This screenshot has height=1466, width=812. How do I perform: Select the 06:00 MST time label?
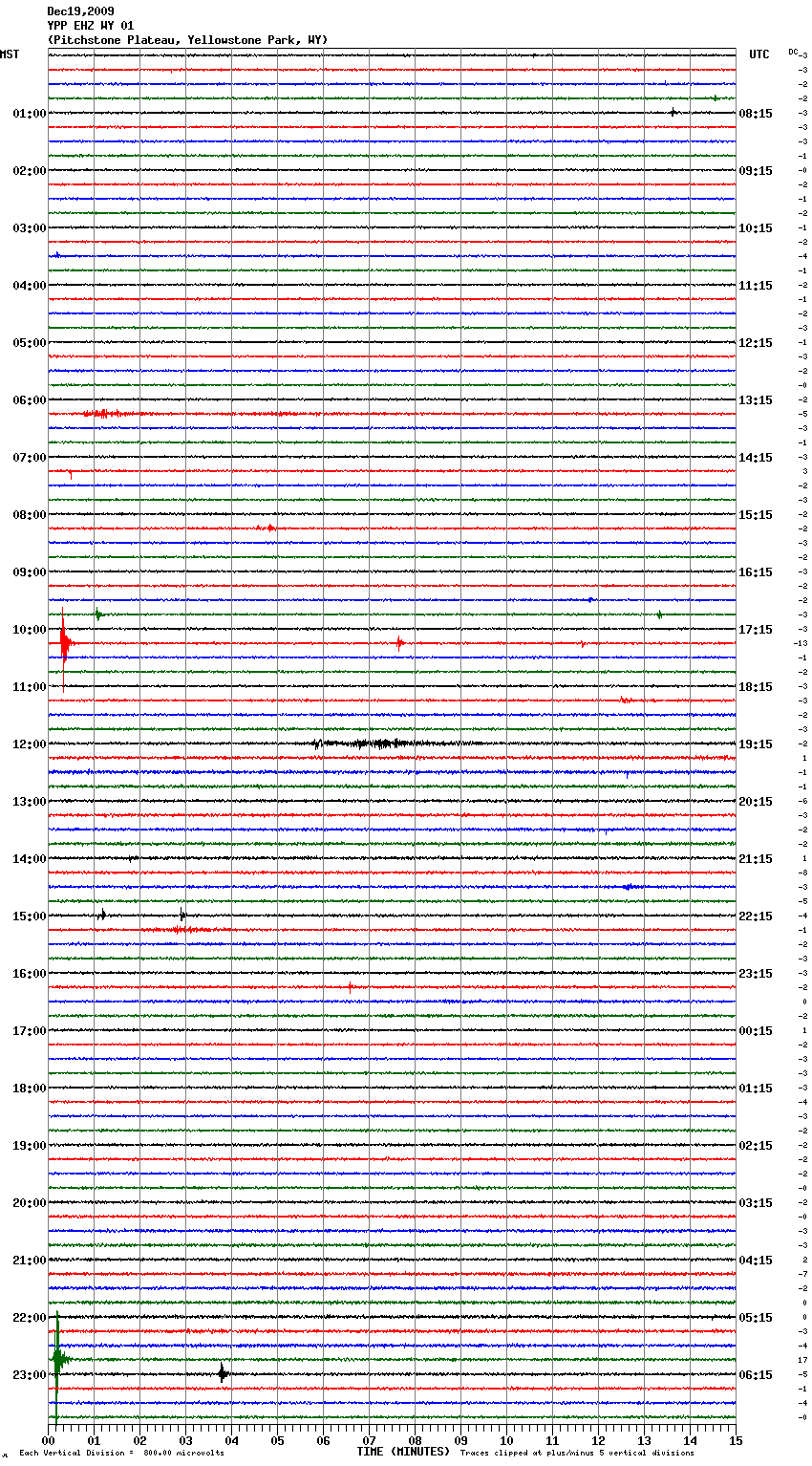click(30, 400)
